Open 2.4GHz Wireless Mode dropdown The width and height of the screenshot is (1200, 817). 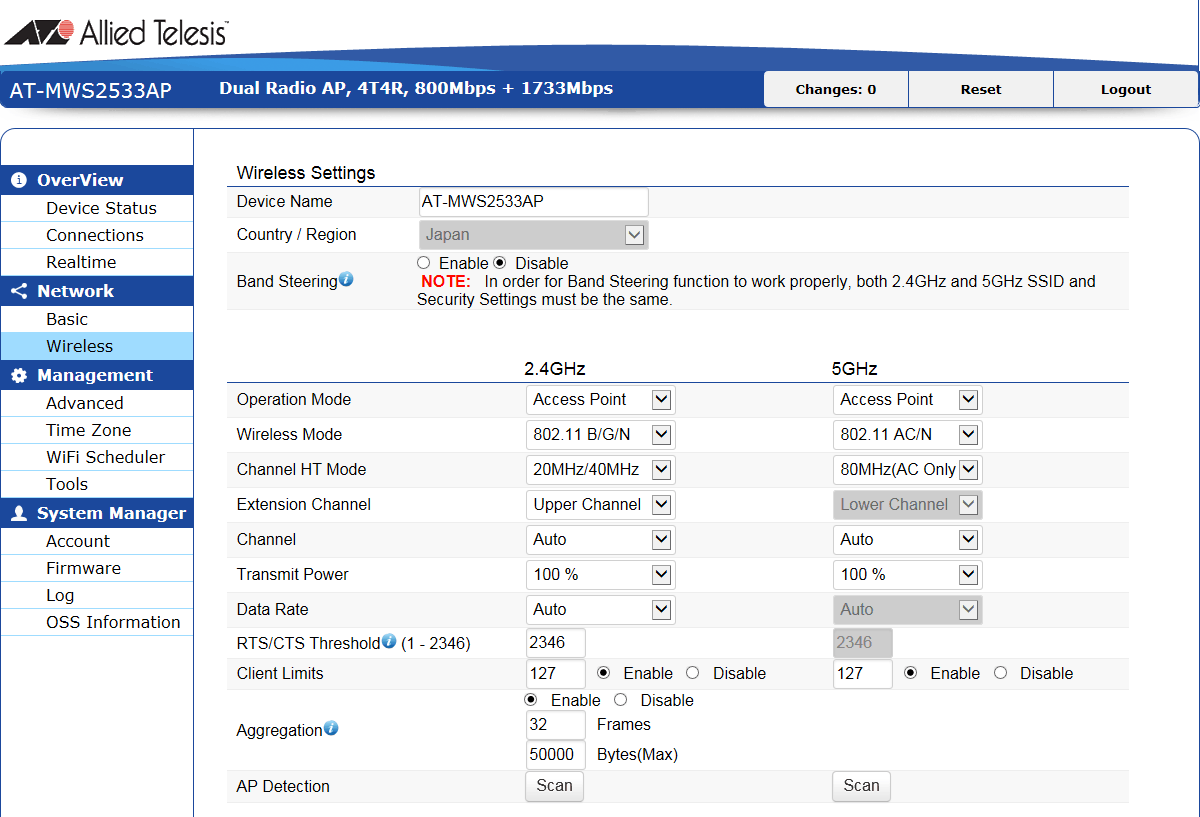tap(601, 435)
